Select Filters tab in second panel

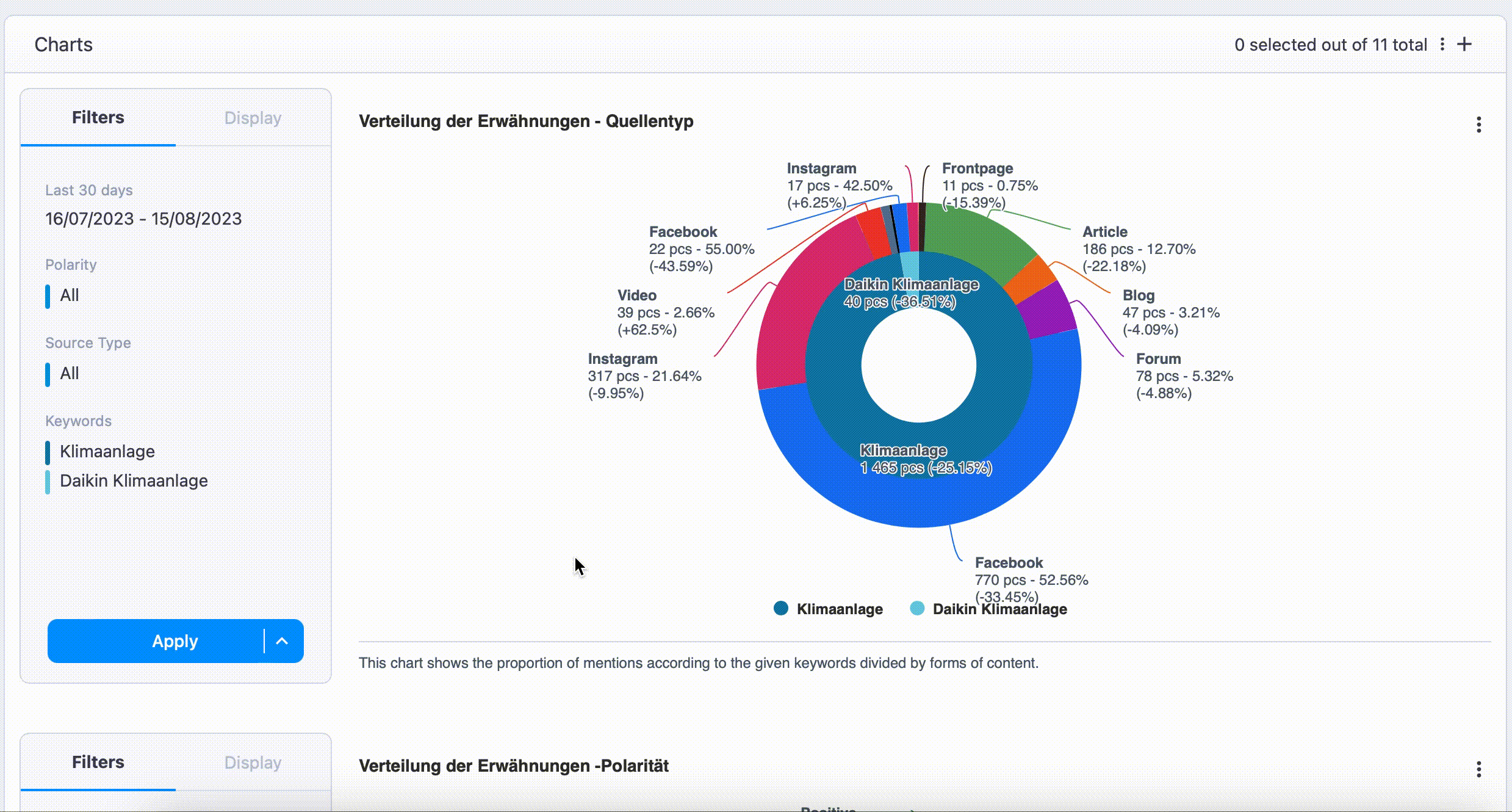98,763
